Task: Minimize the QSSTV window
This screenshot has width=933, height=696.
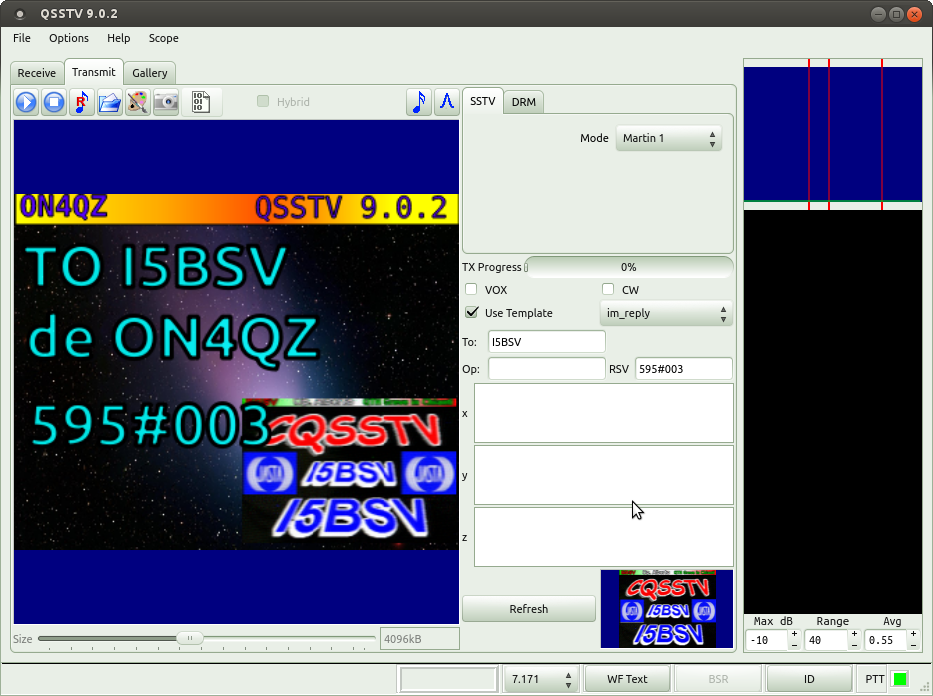Action: [878, 14]
